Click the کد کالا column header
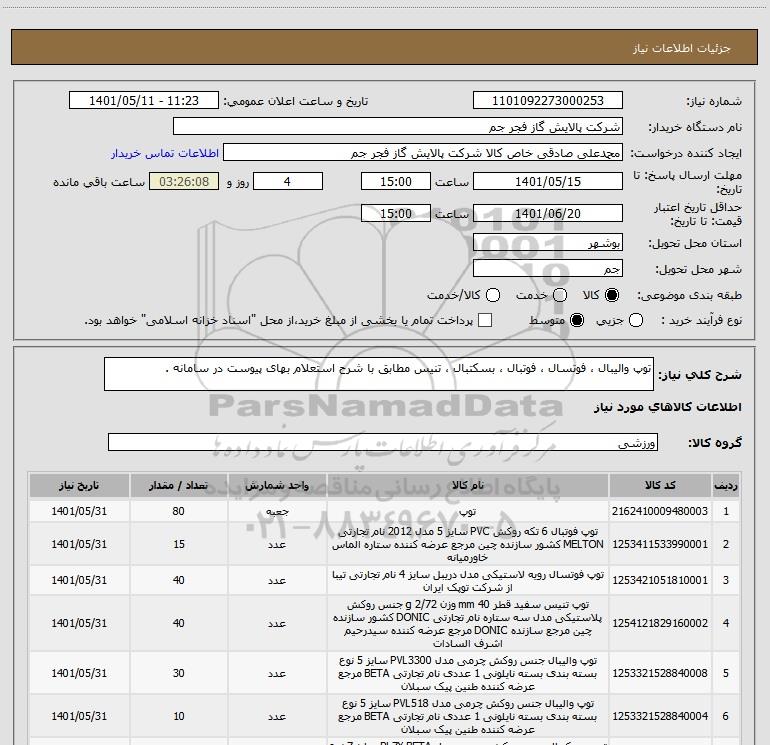This screenshot has height=745, width=770. click(x=660, y=485)
